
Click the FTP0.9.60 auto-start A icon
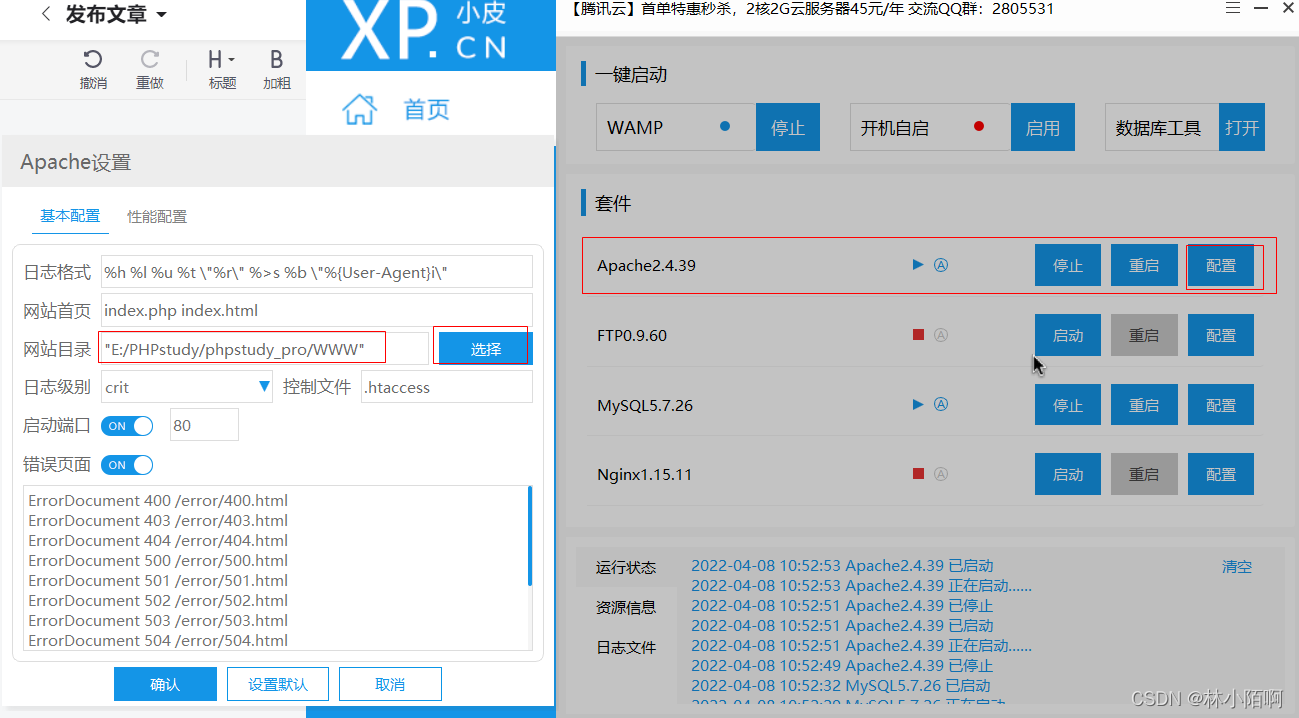point(940,335)
